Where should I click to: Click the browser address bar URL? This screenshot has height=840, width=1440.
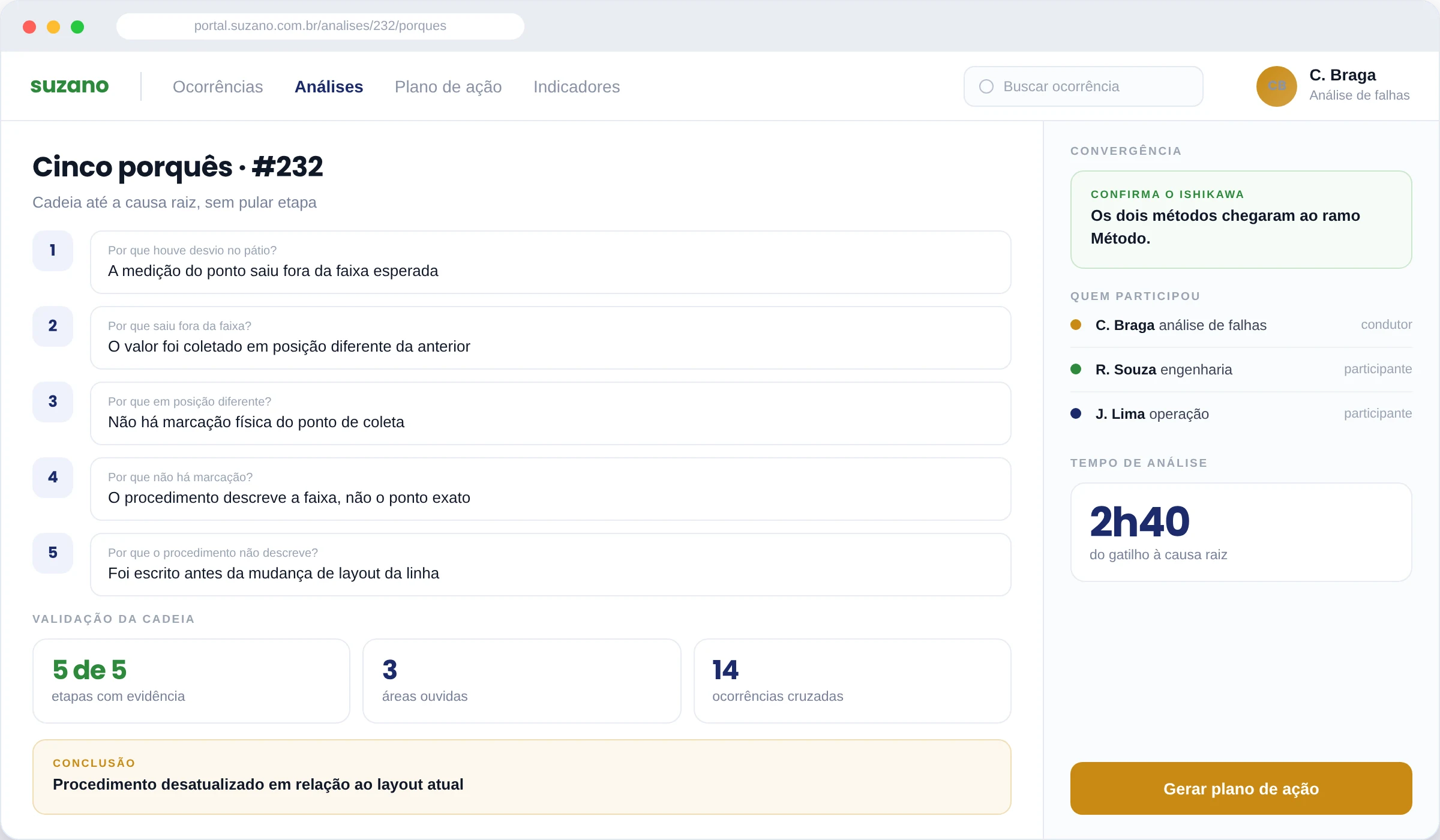tap(320, 26)
